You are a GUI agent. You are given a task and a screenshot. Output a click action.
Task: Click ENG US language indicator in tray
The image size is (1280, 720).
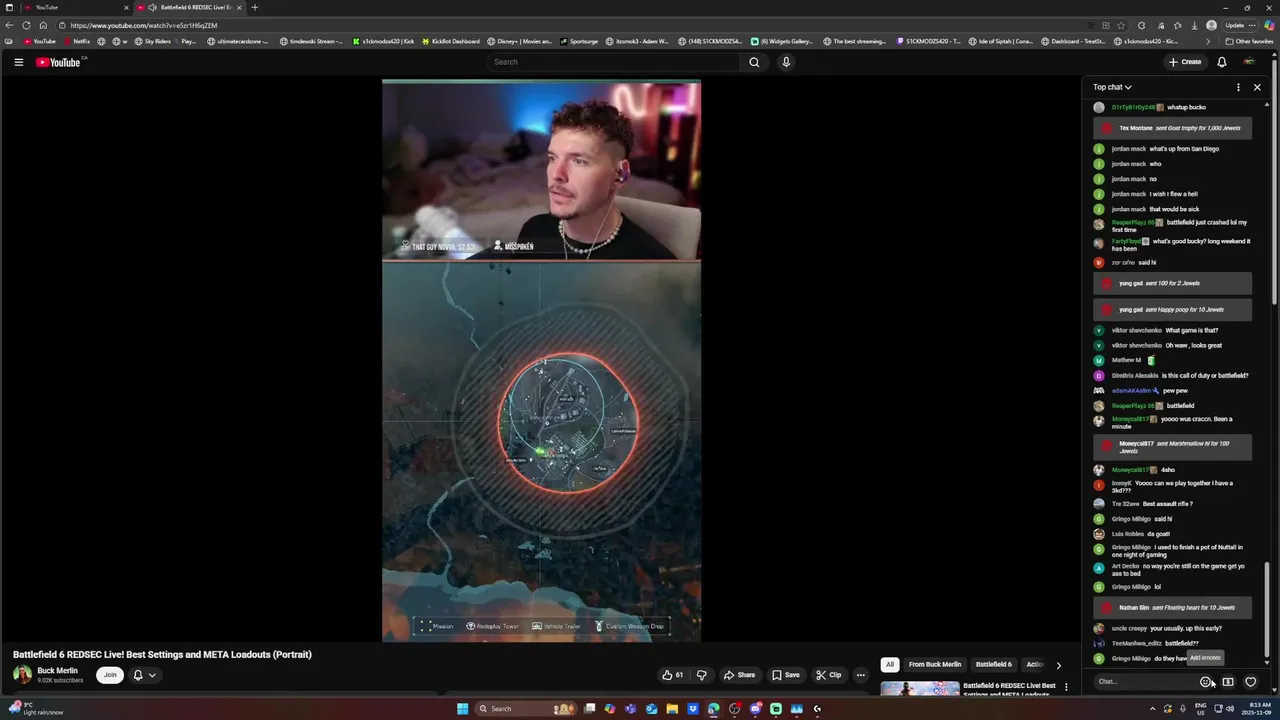point(1200,709)
